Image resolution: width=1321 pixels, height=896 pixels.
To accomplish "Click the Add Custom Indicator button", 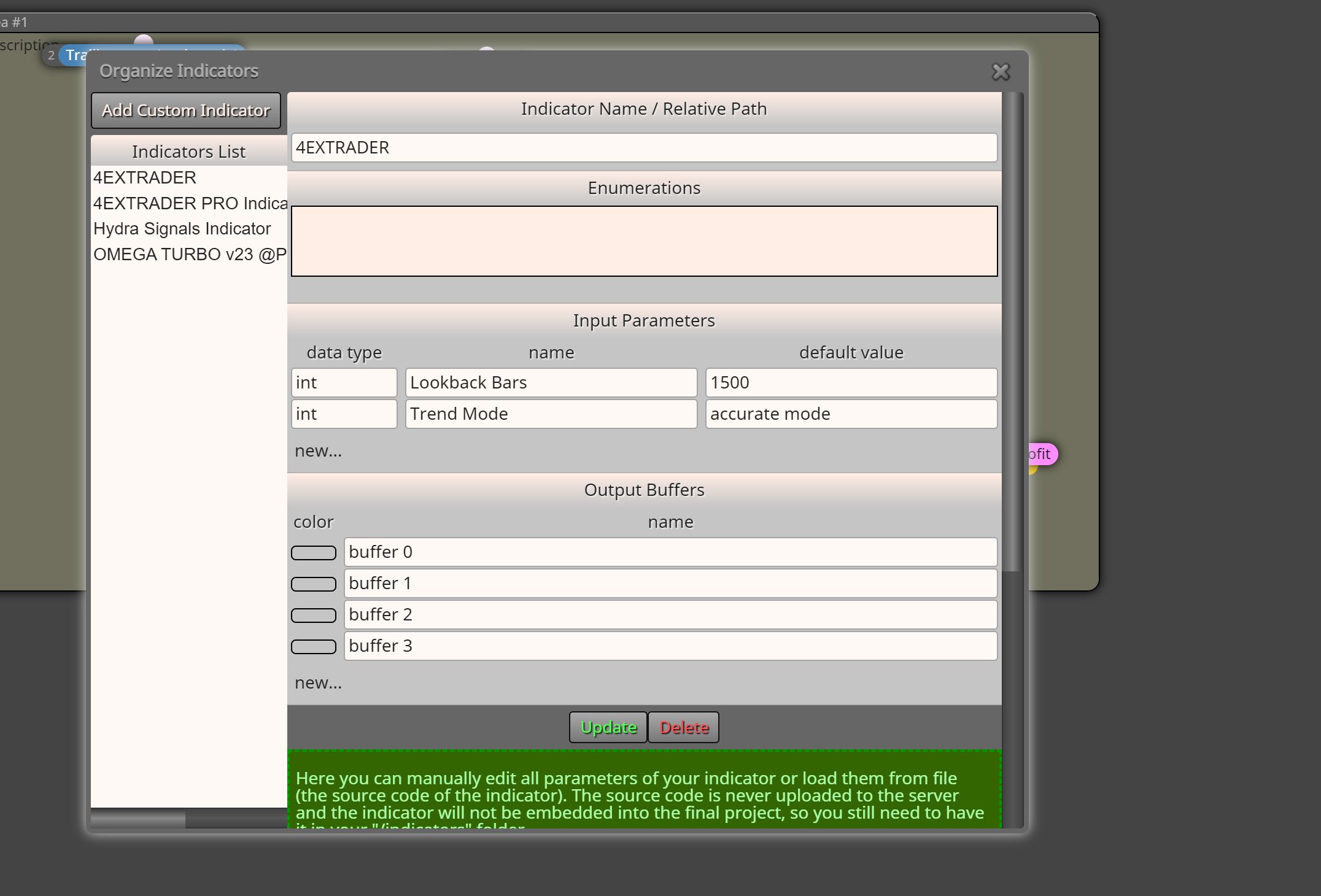I will 186,110.
